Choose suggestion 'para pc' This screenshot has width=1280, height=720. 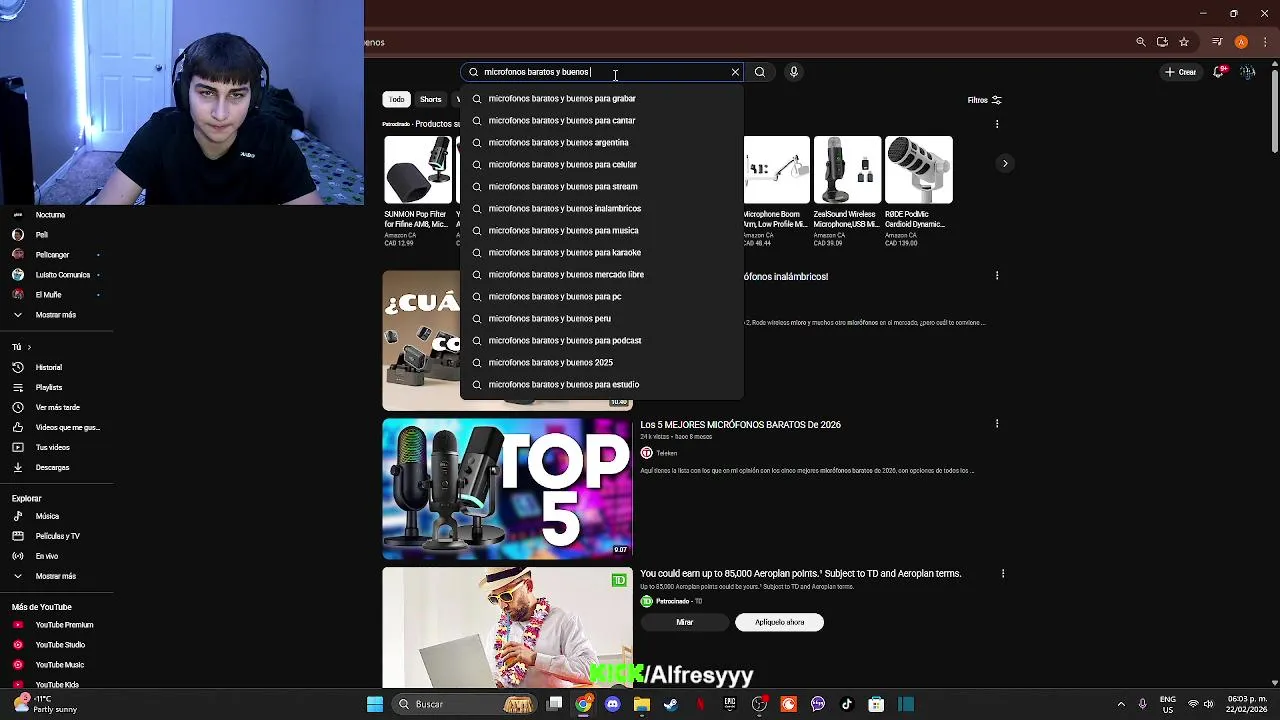coord(601,296)
